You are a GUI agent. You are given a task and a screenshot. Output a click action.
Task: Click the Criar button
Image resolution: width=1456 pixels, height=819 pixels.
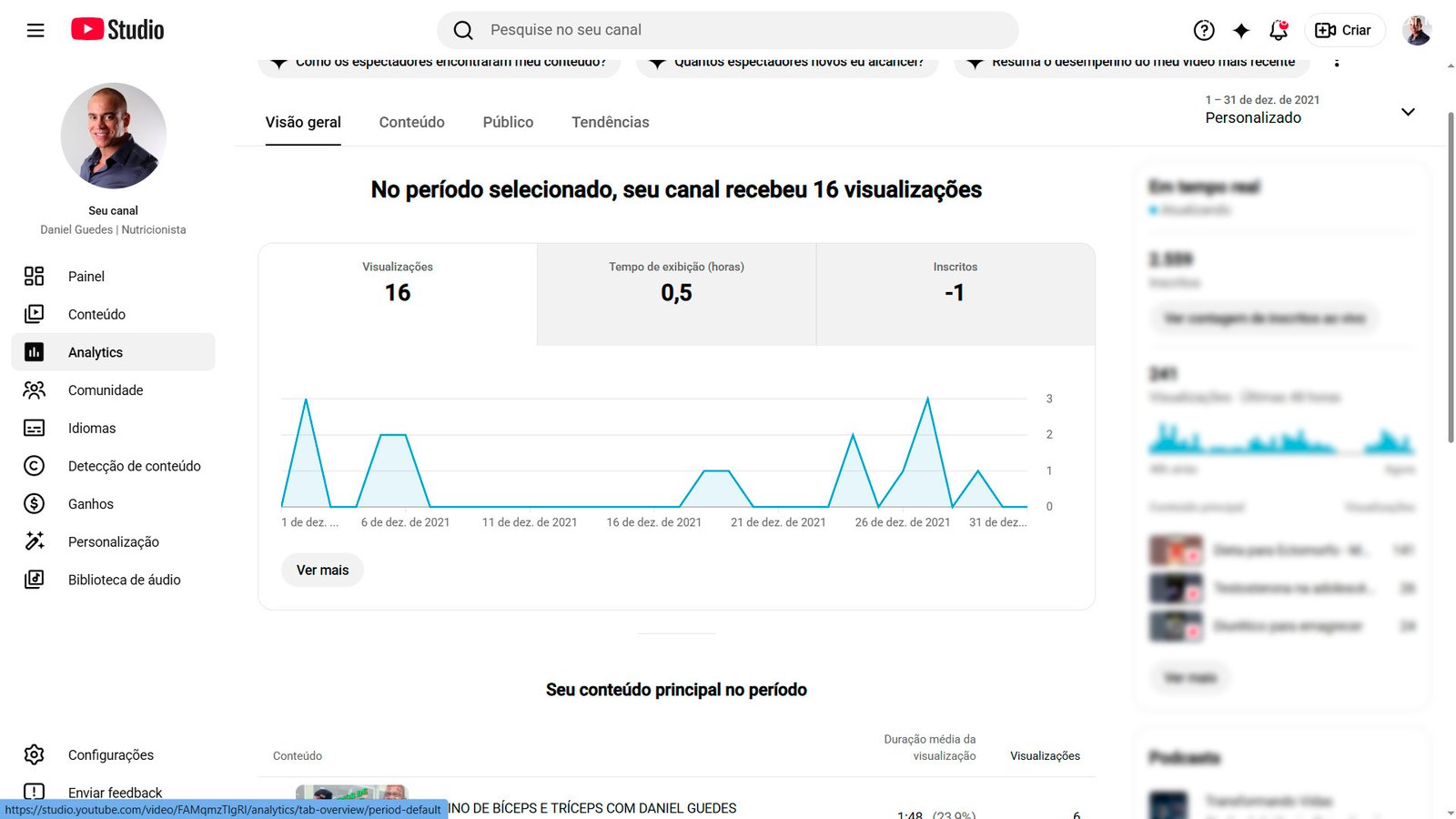pyautogui.click(x=1344, y=30)
